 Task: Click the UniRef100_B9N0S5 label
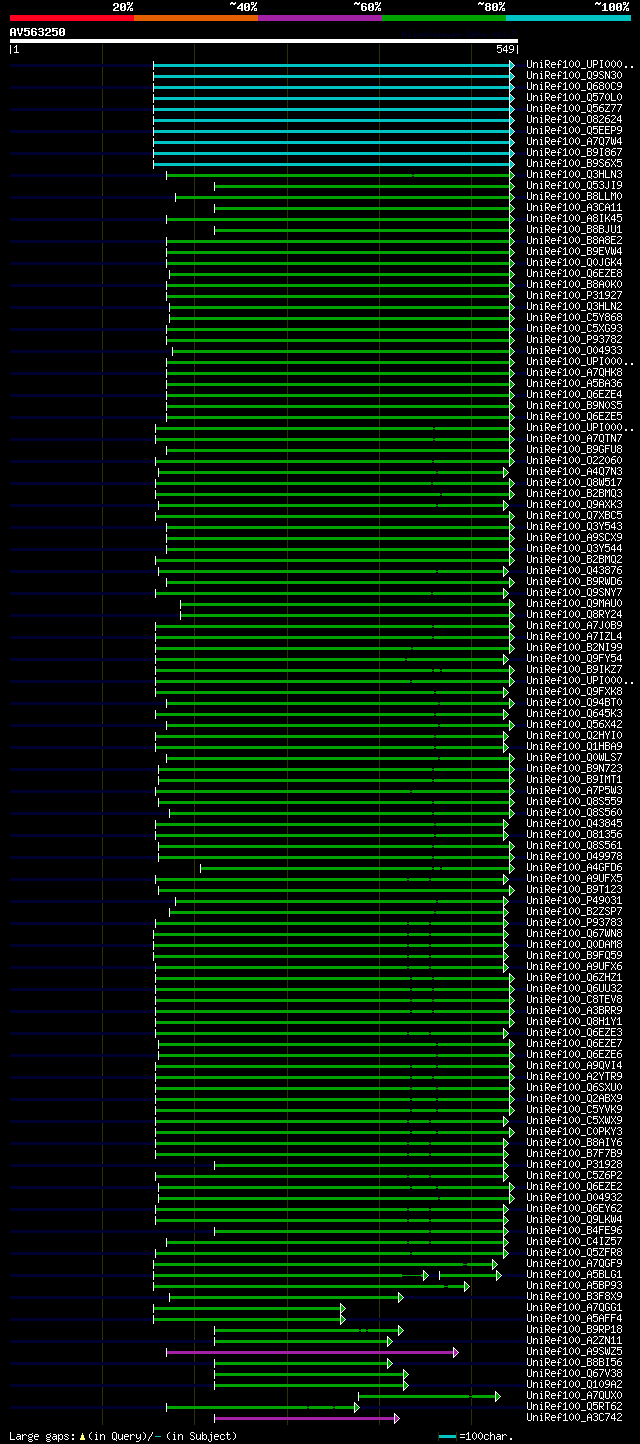(x=574, y=405)
